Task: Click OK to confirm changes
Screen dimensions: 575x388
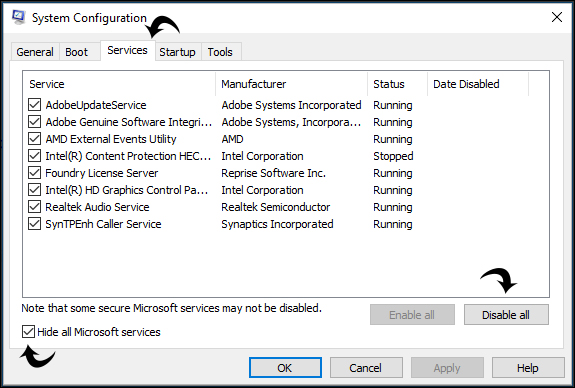Action: pyautogui.click(x=285, y=368)
